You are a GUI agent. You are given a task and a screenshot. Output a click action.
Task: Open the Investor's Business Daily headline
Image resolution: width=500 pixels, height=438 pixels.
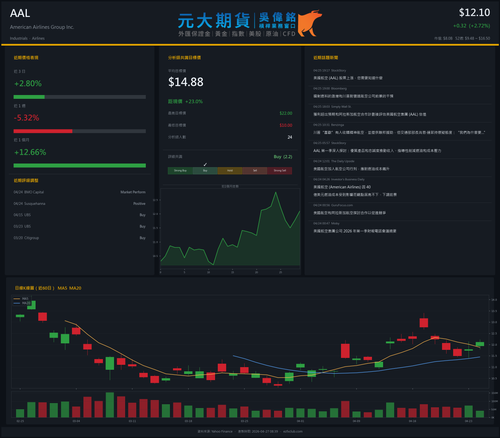(355, 191)
